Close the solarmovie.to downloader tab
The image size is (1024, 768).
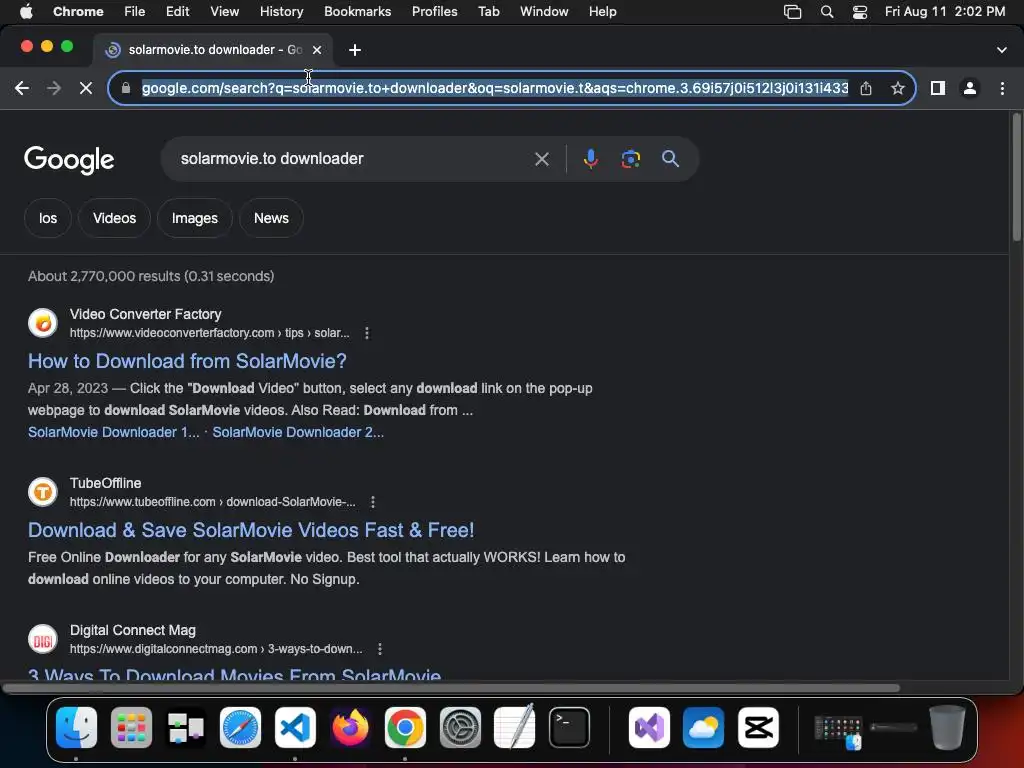tap(317, 50)
